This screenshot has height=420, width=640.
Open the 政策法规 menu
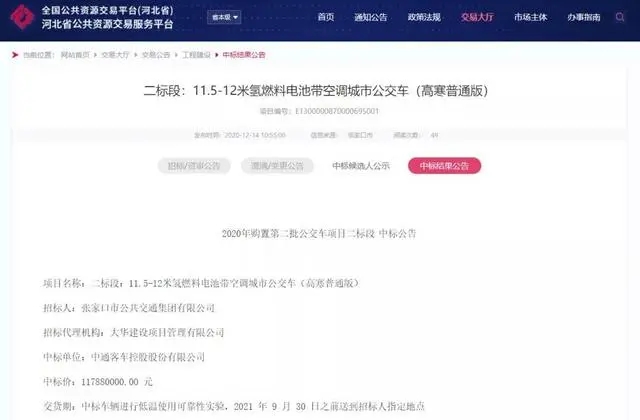pos(424,17)
